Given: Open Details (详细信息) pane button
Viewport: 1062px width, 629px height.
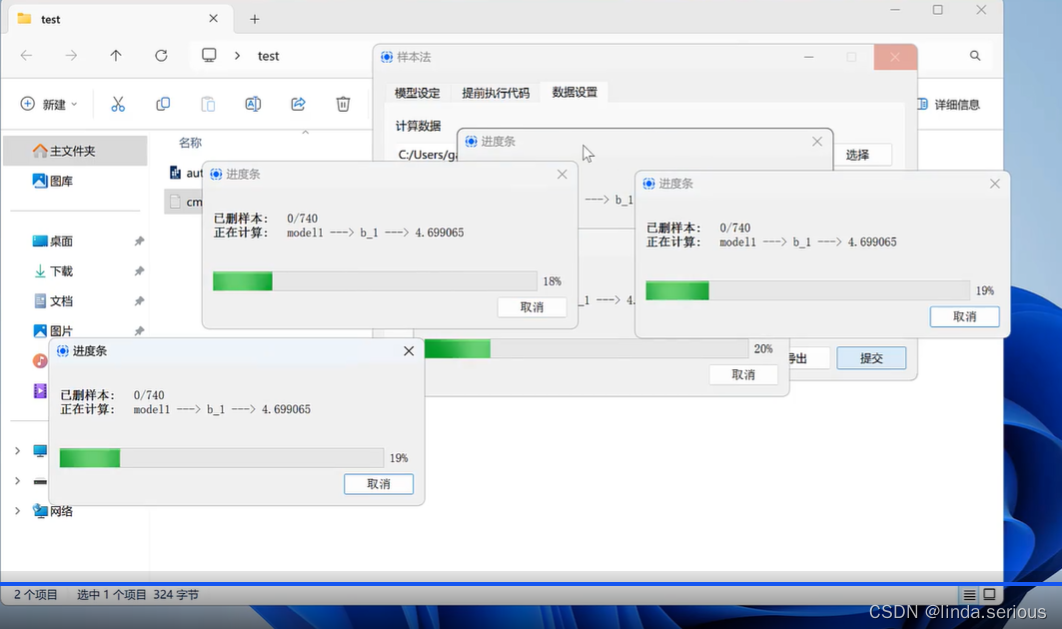Looking at the screenshot, I should click(x=949, y=104).
